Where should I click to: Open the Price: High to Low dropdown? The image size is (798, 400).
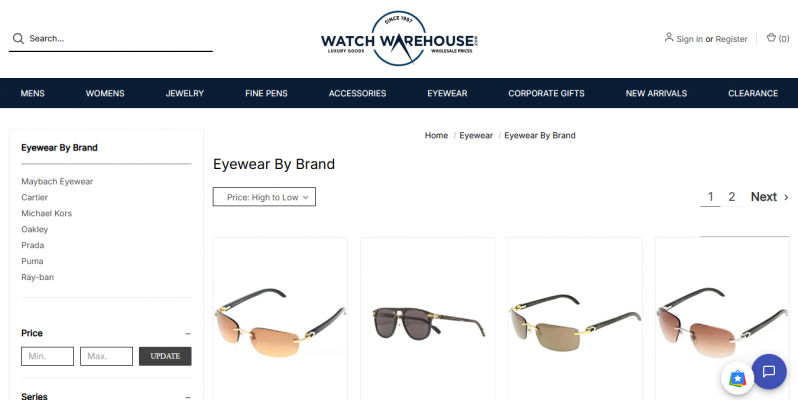pos(264,197)
